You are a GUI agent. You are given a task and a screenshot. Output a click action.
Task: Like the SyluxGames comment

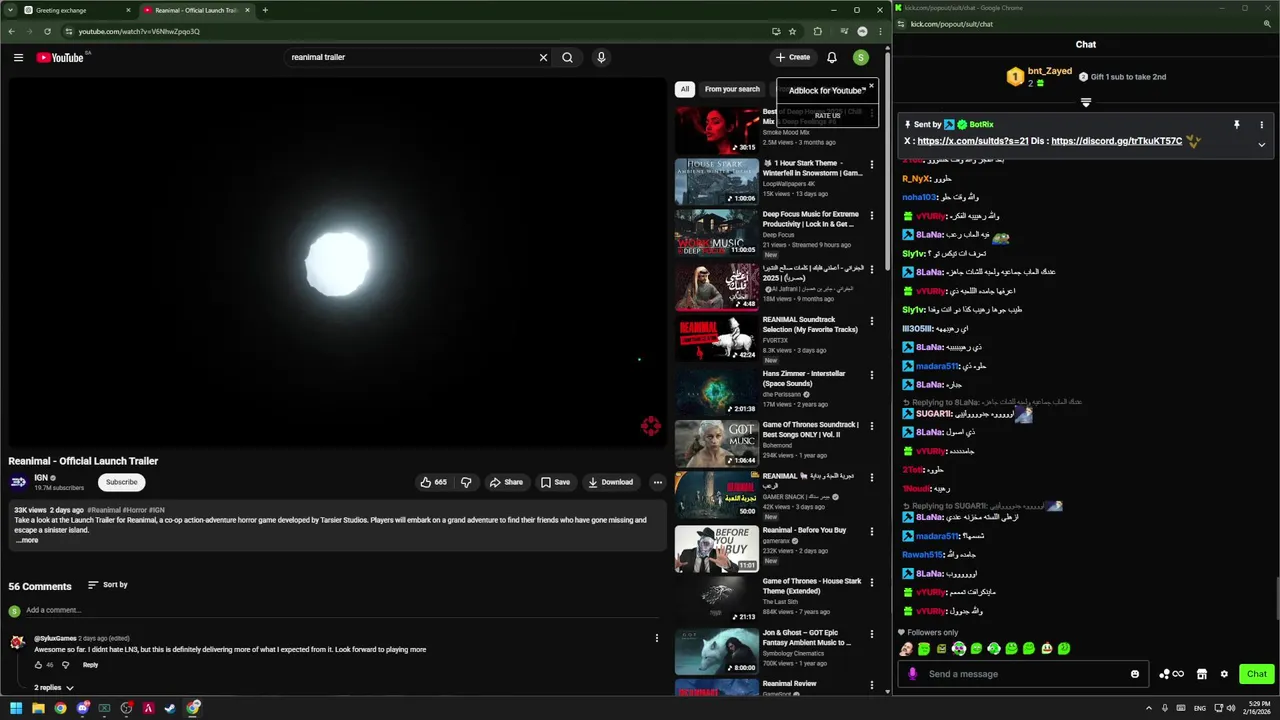39,665
